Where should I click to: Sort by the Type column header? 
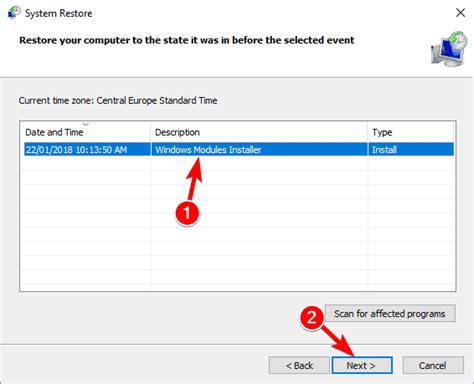point(411,132)
